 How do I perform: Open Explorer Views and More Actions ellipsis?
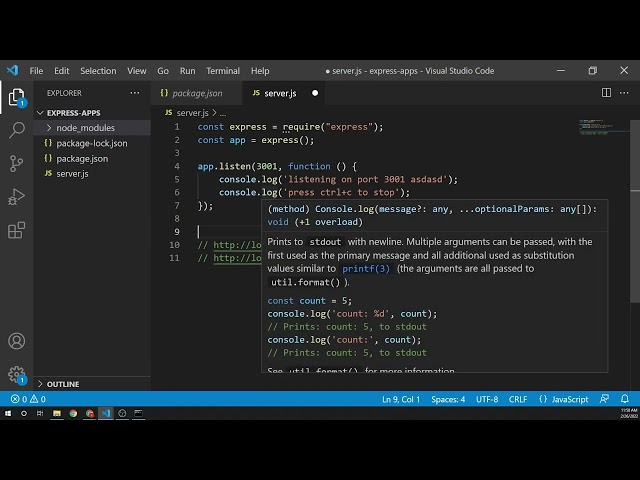(135, 93)
